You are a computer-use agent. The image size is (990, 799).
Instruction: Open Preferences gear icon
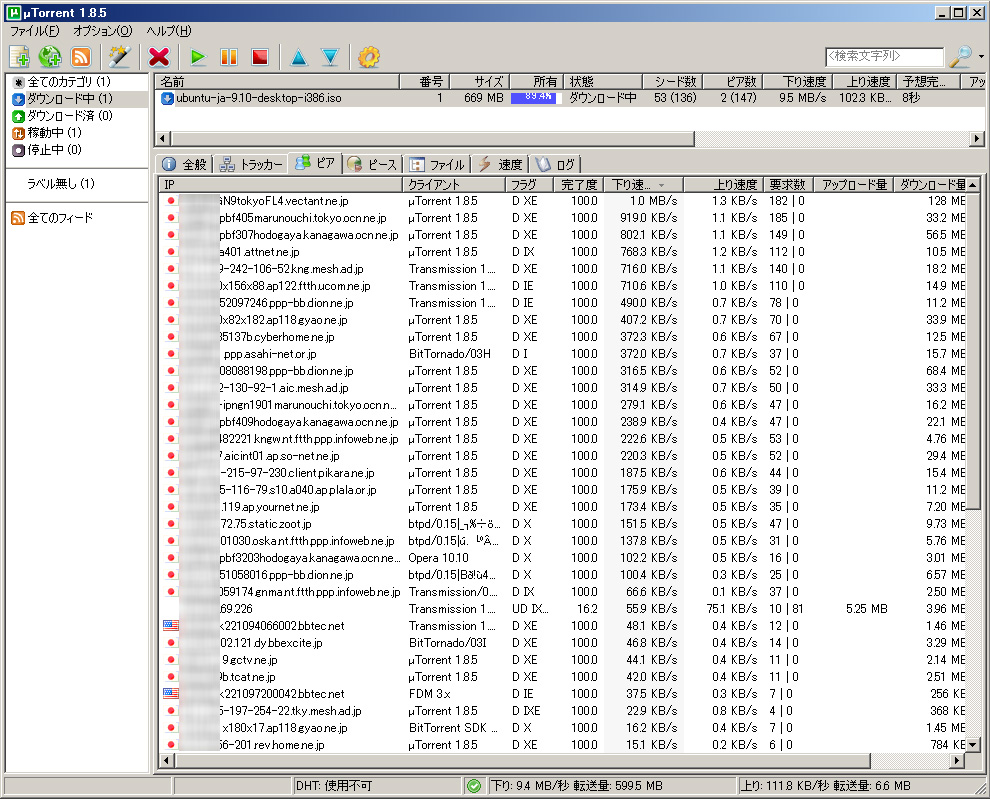coord(369,57)
